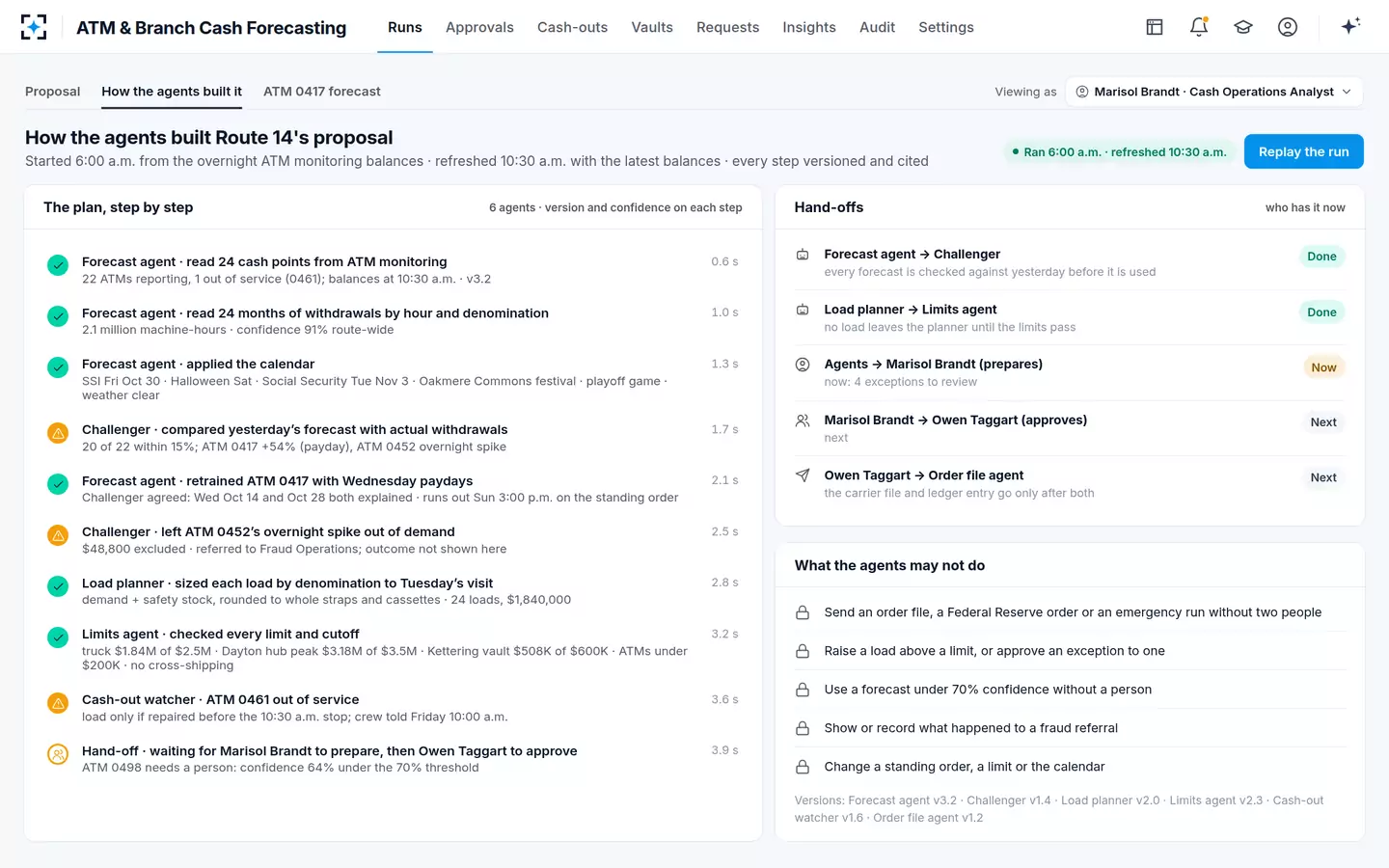
Task: Open the Requests tab
Action: (x=727, y=27)
